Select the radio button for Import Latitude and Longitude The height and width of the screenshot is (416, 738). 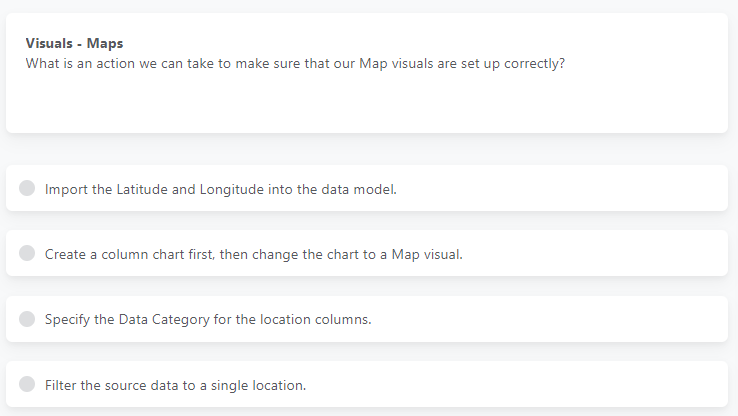[27, 188]
